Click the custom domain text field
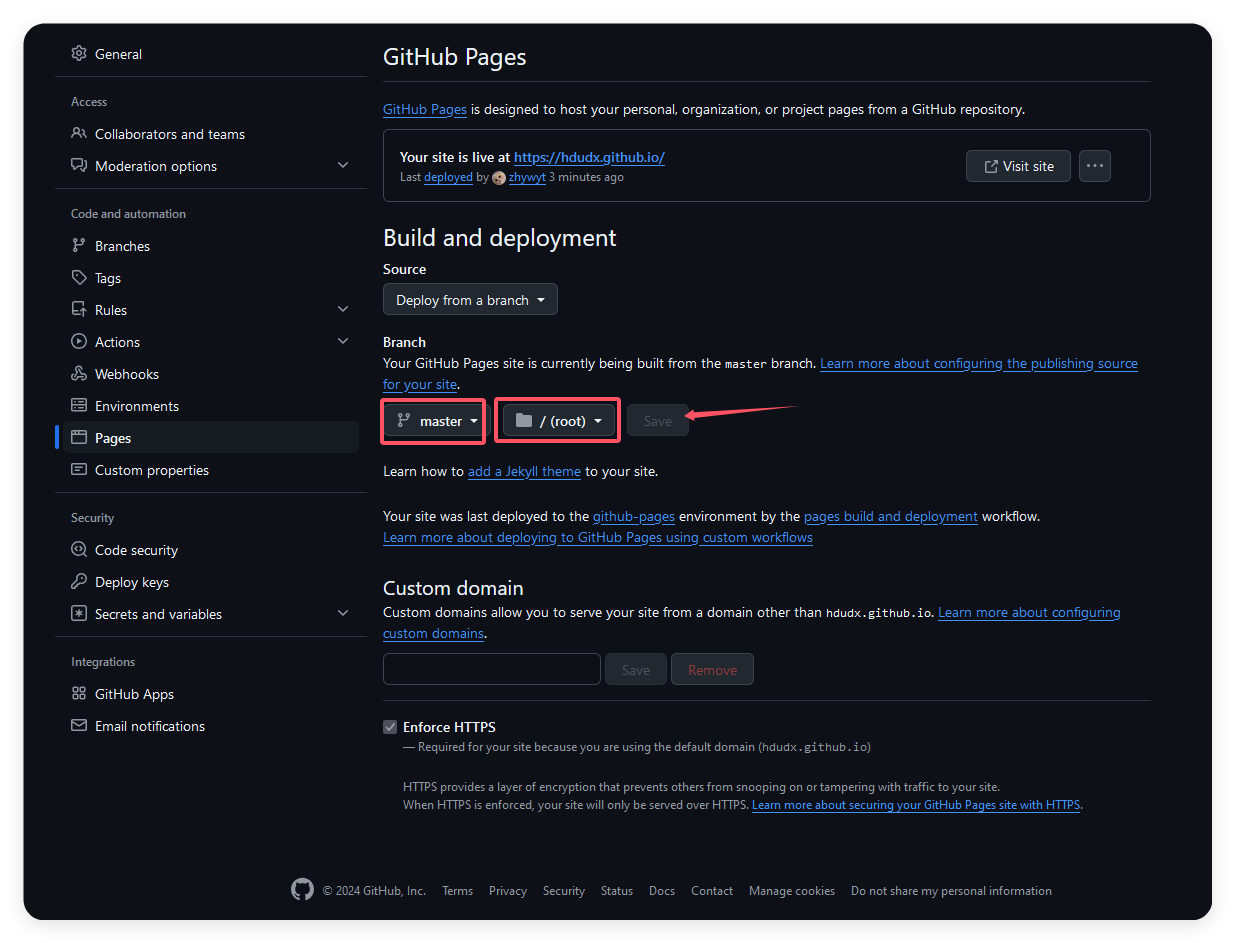Viewport: 1235px width, 943px height. click(x=491, y=670)
